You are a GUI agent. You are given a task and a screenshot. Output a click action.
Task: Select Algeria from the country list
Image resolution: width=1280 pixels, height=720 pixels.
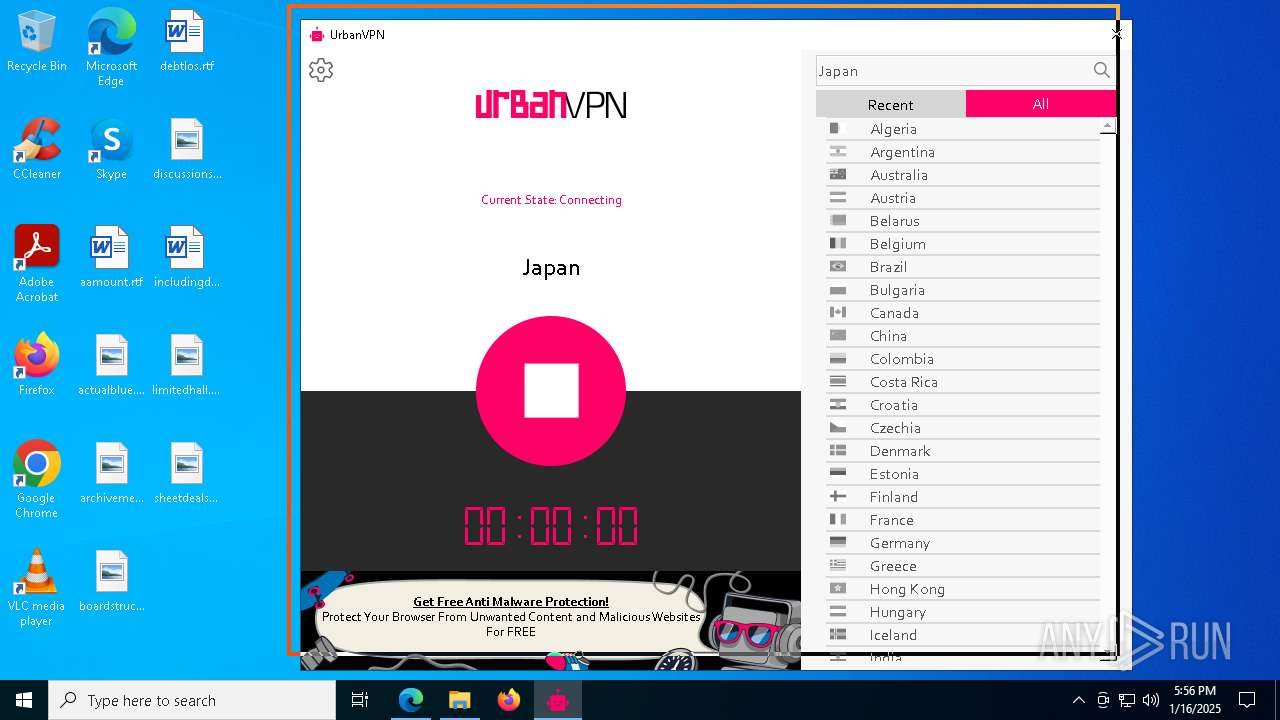pos(963,129)
